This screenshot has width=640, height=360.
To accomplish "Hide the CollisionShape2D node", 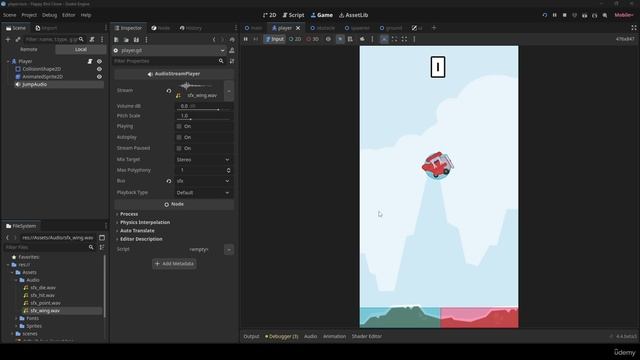I will click(x=99, y=69).
